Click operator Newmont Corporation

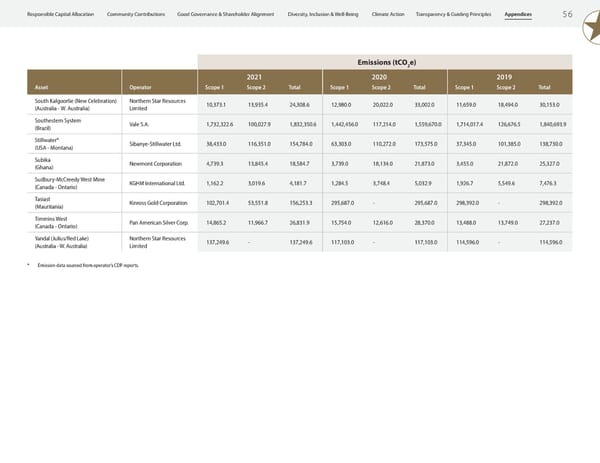point(155,164)
